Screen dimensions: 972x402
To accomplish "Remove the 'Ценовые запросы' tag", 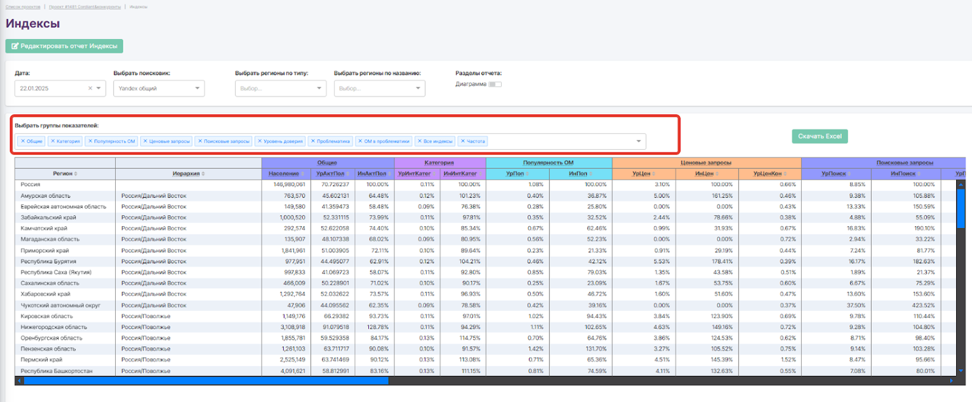I will point(145,141).
